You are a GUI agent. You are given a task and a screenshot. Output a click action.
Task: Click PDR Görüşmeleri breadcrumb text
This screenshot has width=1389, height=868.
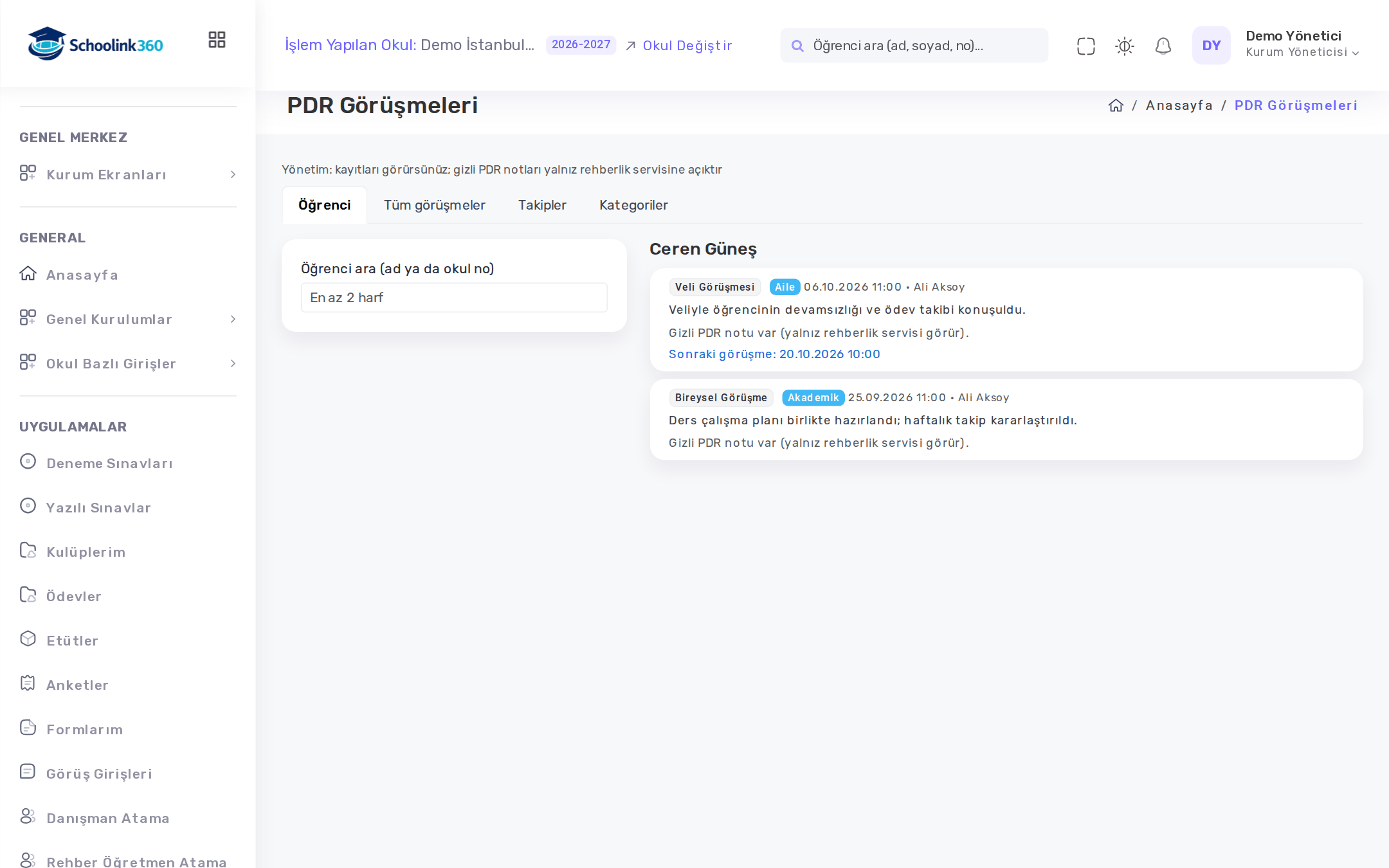[x=1296, y=105]
